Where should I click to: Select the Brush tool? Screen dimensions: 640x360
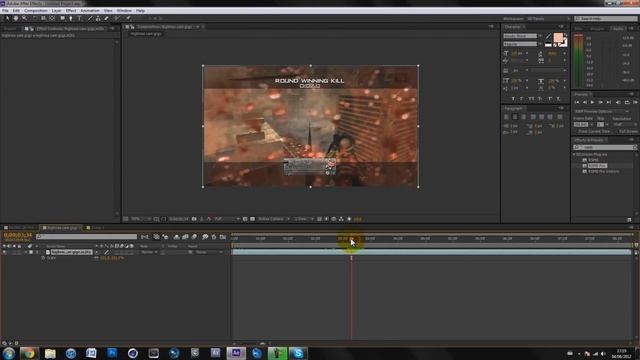[x=89, y=18]
